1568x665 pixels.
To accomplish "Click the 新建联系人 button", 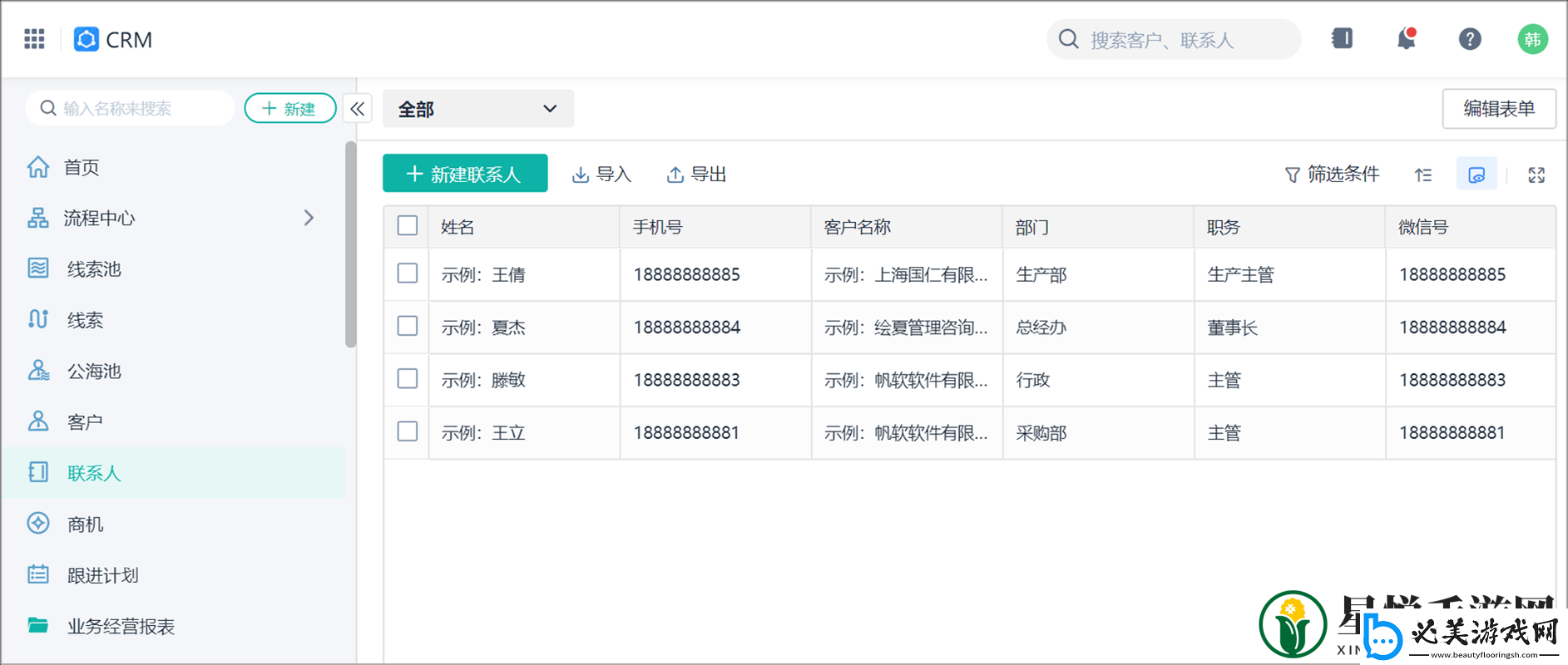I will pyautogui.click(x=465, y=174).
